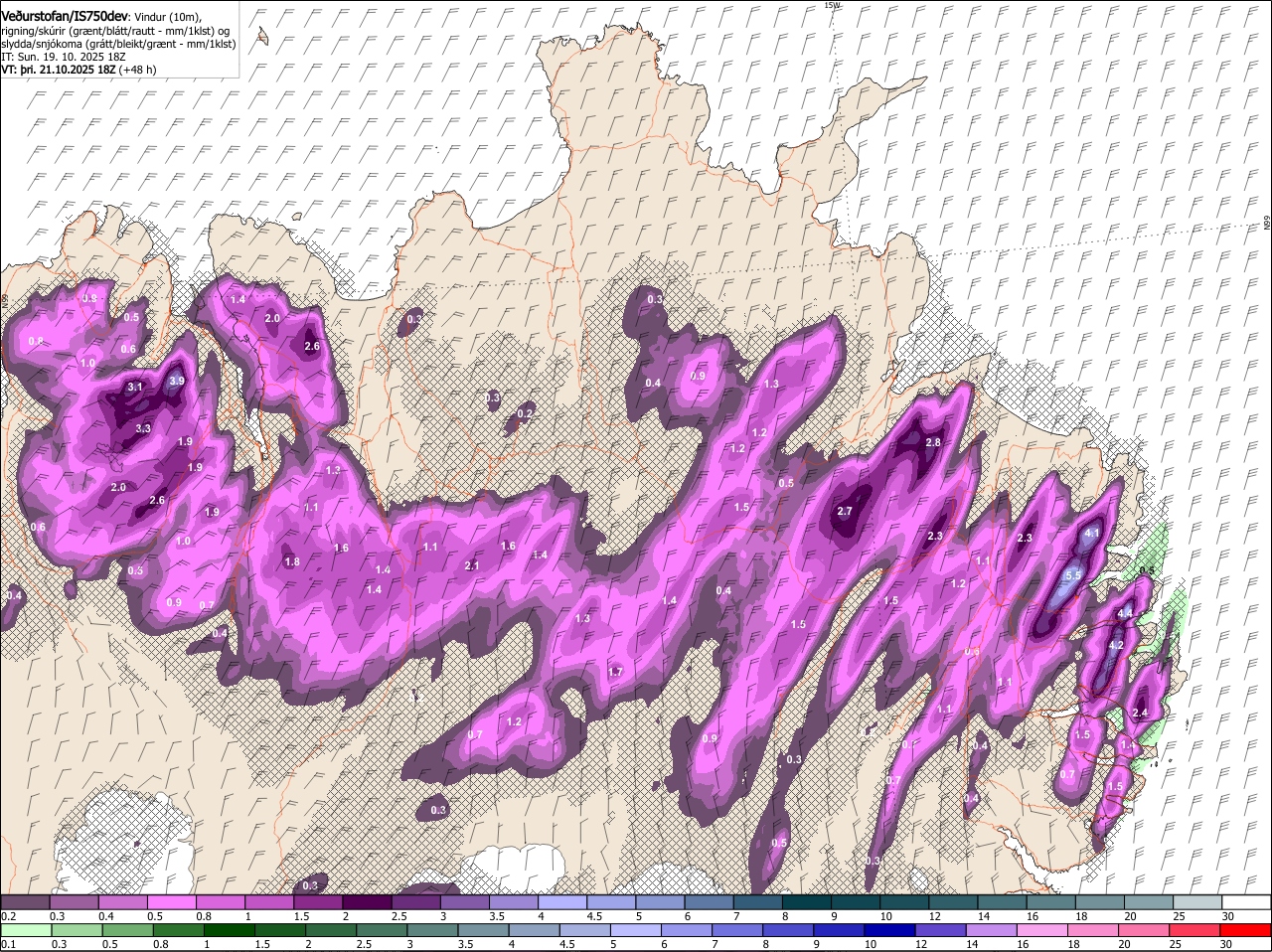Click the '(+48 h)' forecast offset text
The height and width of the screenshot is (952, 1272).
coord(137,70)
